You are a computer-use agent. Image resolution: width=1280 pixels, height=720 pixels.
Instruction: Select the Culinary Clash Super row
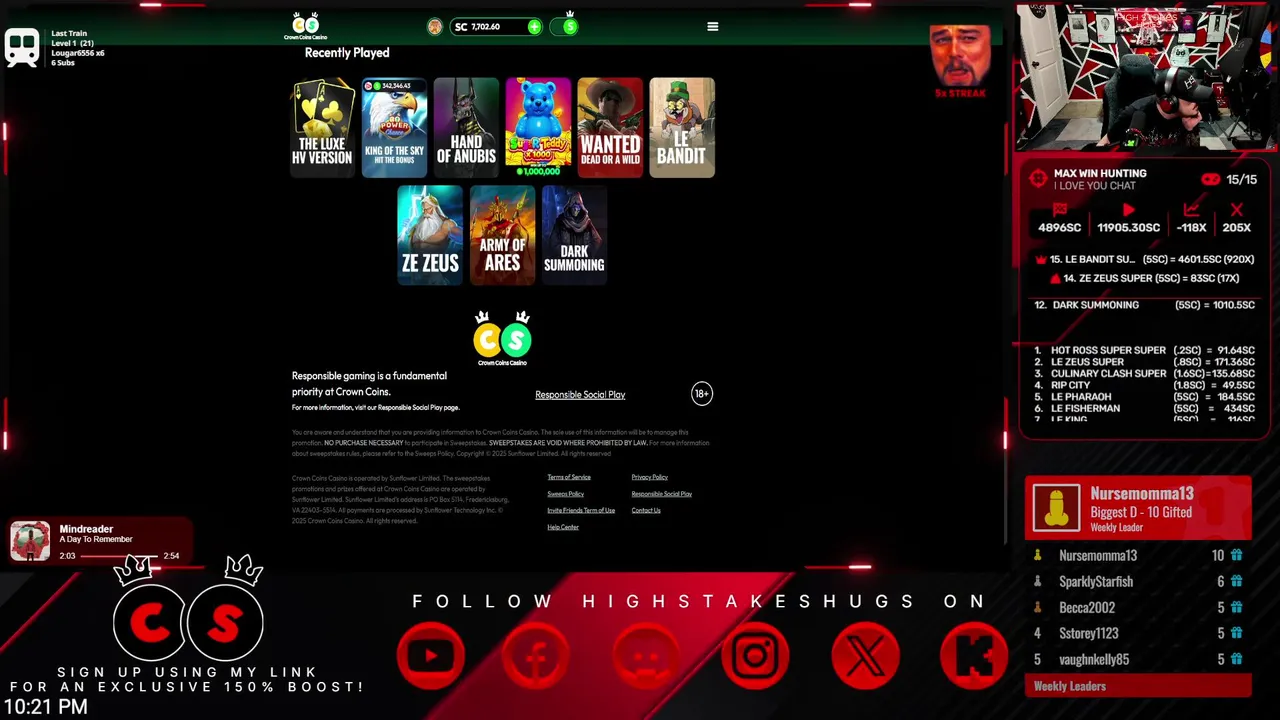coord(1144,374)
